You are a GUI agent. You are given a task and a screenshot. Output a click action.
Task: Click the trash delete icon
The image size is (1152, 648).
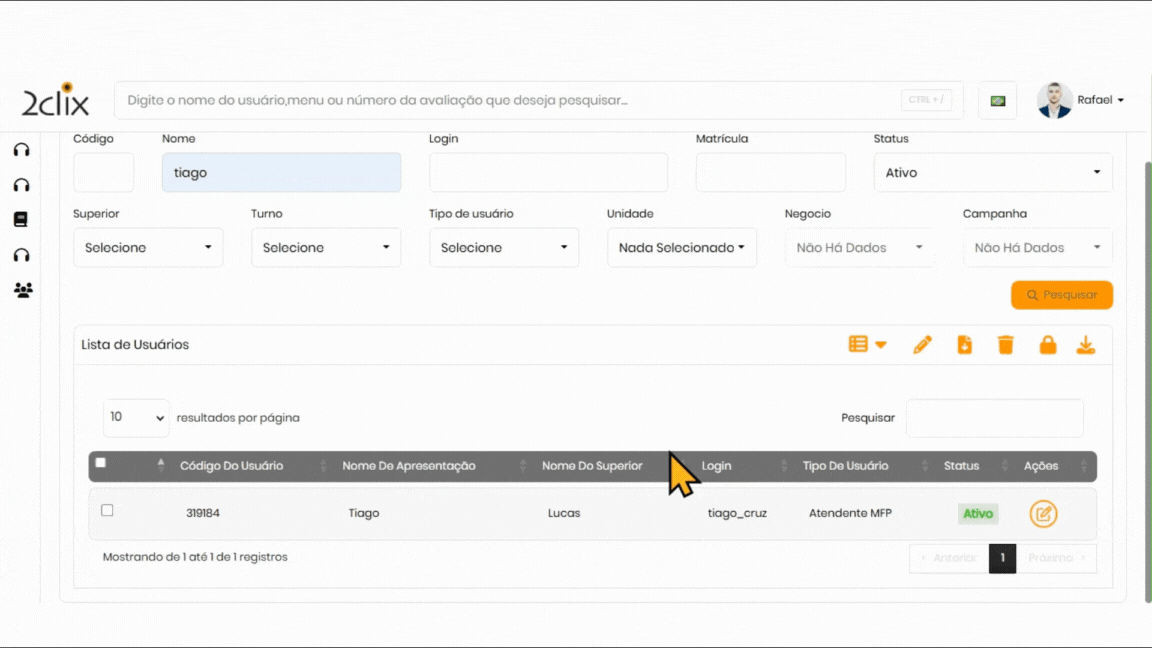point(1005,345)
